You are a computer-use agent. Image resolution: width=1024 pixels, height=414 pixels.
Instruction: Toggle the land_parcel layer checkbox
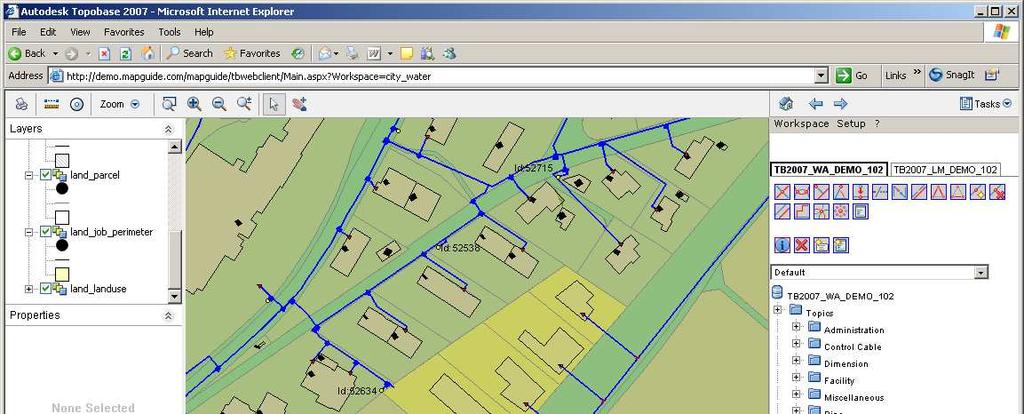click(x=45, y=175)
